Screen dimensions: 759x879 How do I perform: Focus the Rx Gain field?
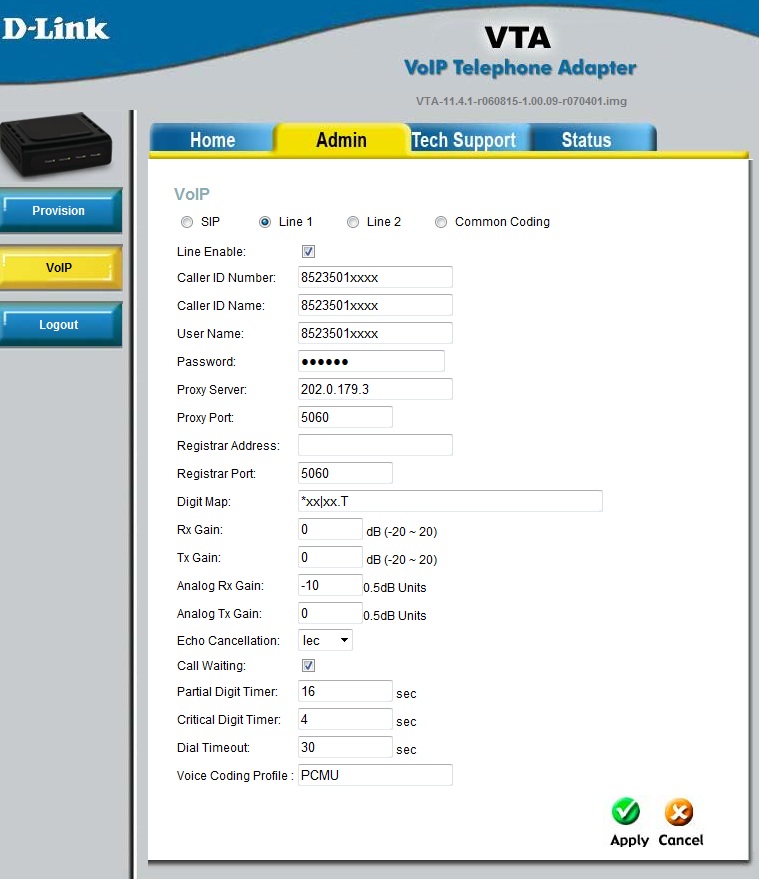tap(330, 529)
